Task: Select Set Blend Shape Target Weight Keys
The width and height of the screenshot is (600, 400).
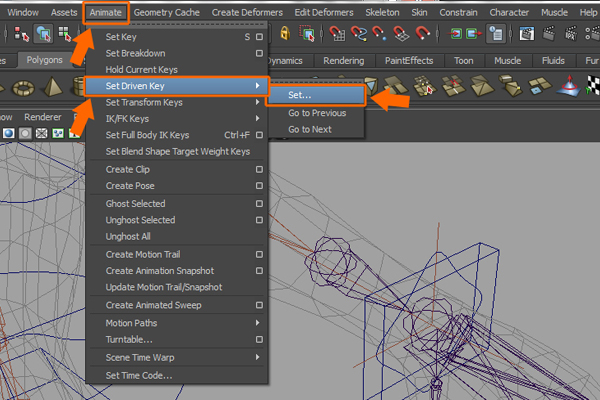Action: 176,152
